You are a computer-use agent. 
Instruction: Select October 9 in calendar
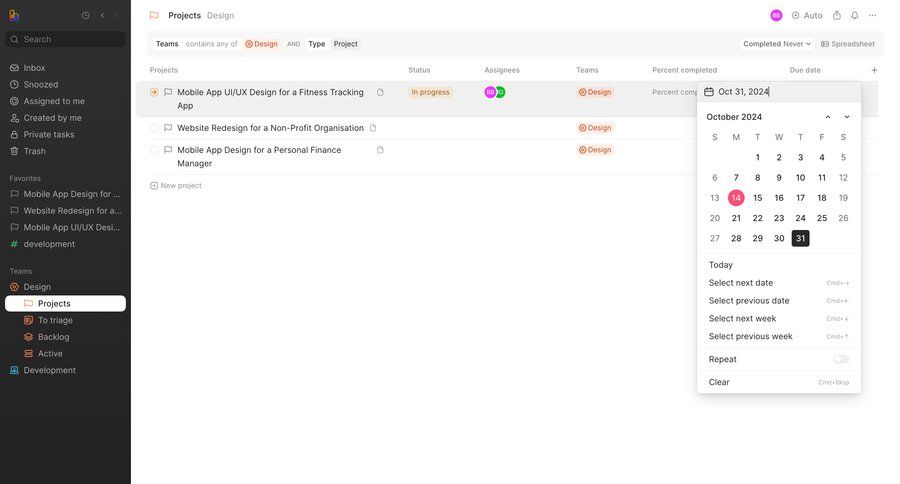point(779,178)
